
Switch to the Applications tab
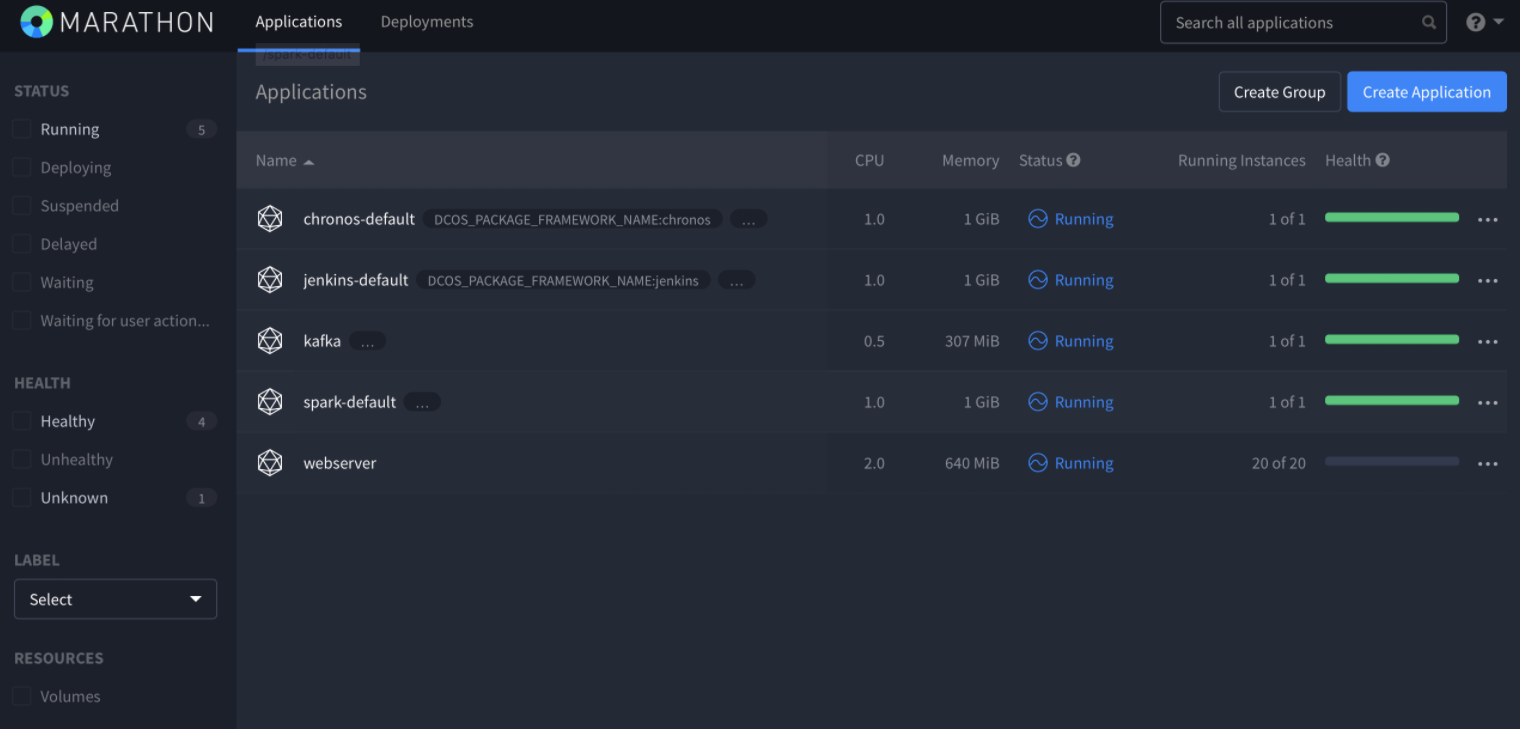[x=298, y=22]
